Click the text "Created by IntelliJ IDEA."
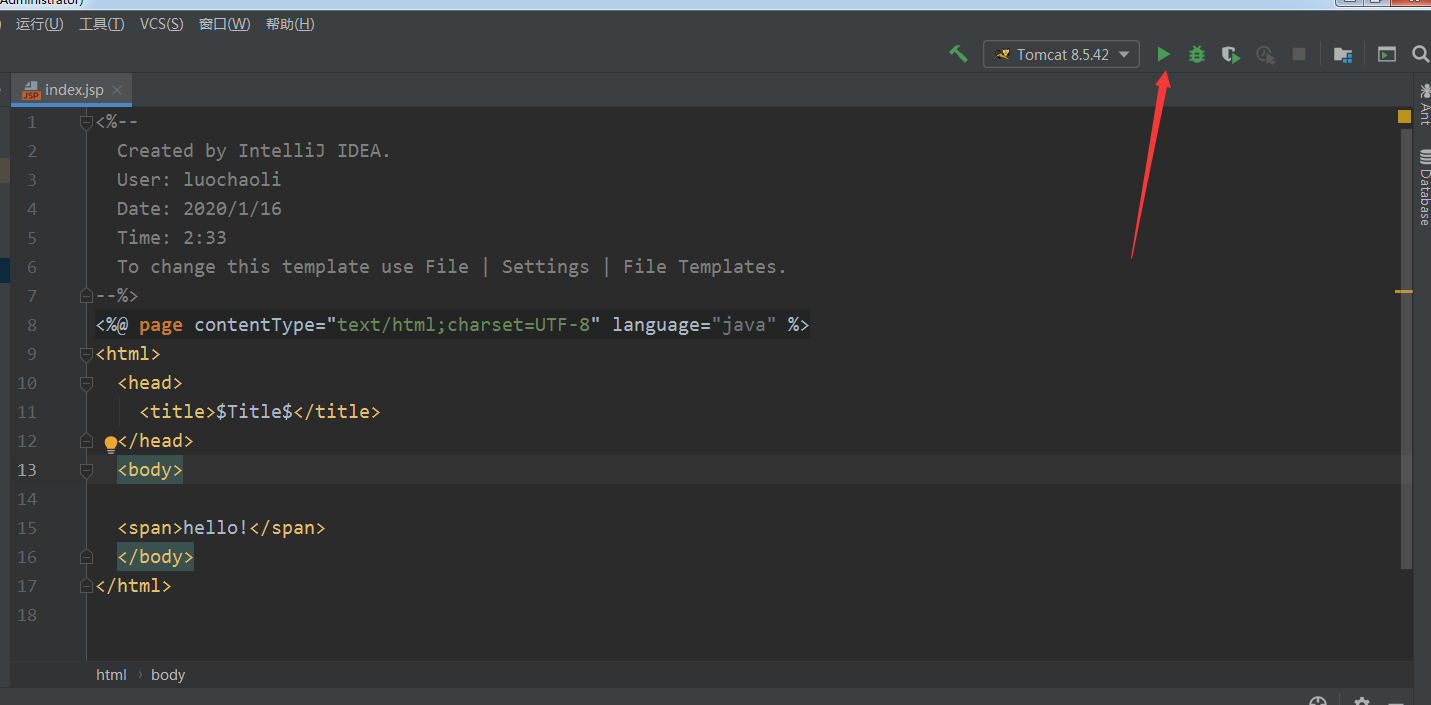The height and width of the screenshot is (705, 1431). (254, 151)
